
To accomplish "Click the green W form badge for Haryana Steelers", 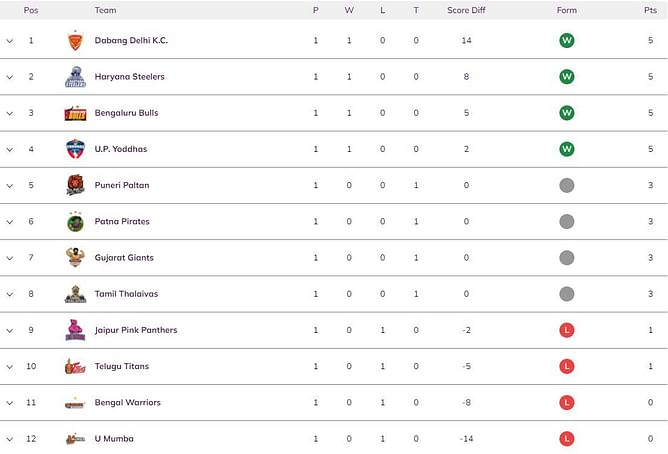I will coord(567,77).
